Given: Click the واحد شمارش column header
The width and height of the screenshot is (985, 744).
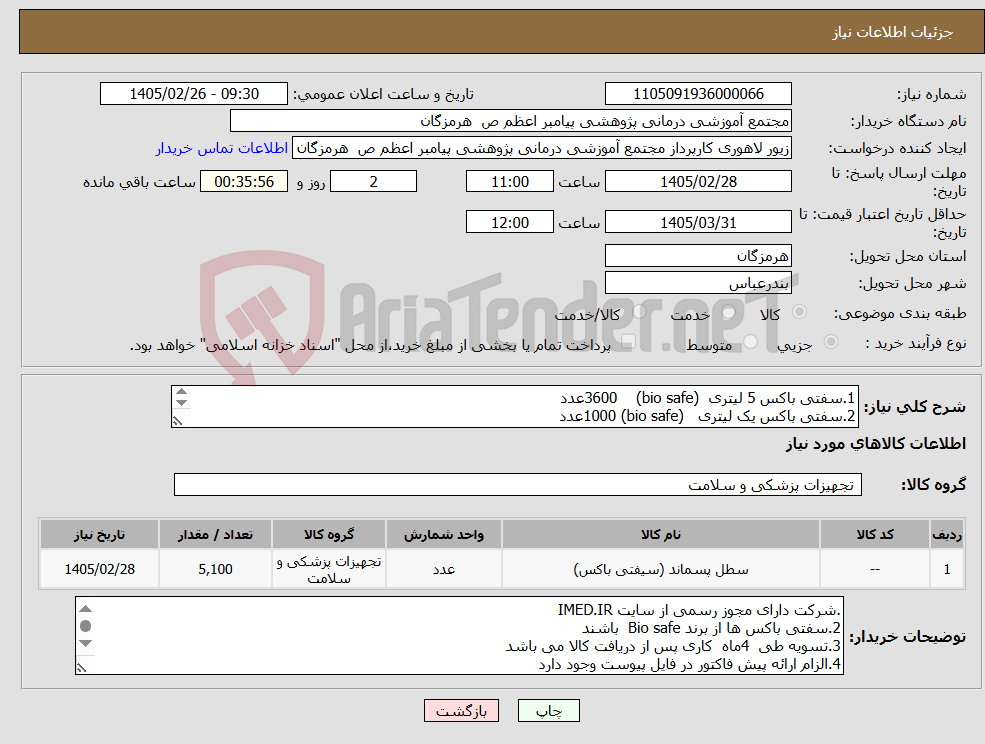Looking at the screenshot, I should [x=444, y=535].
